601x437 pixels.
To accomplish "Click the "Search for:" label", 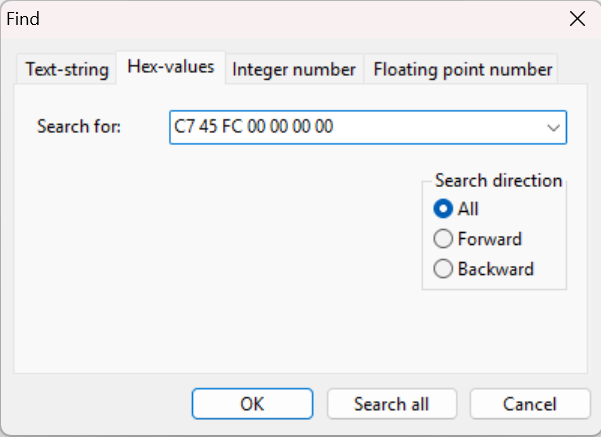I will click(x=79, y=127).
